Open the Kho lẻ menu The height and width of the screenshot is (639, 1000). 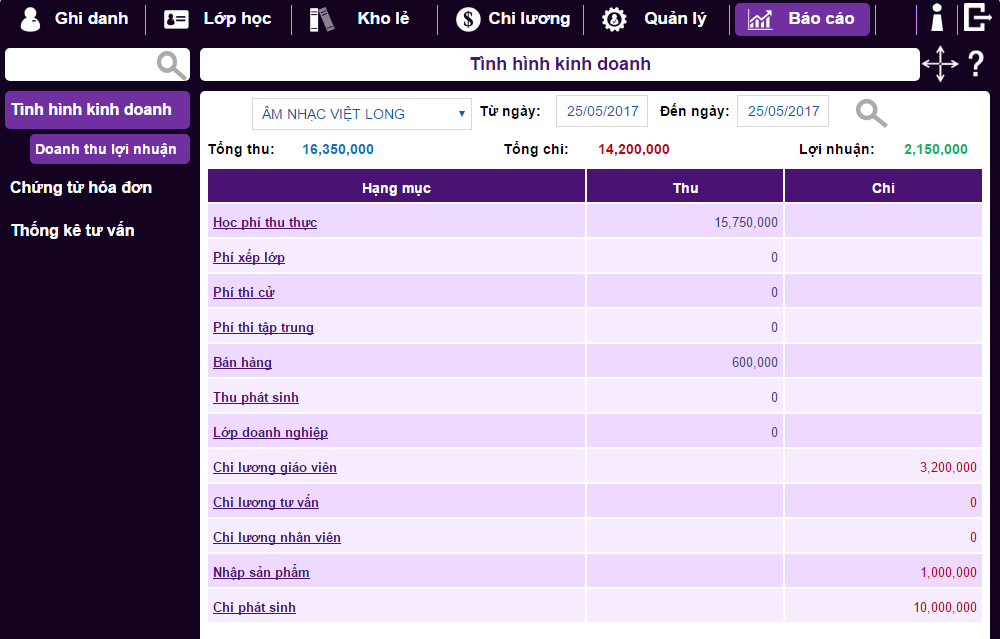tap(361, 19)
